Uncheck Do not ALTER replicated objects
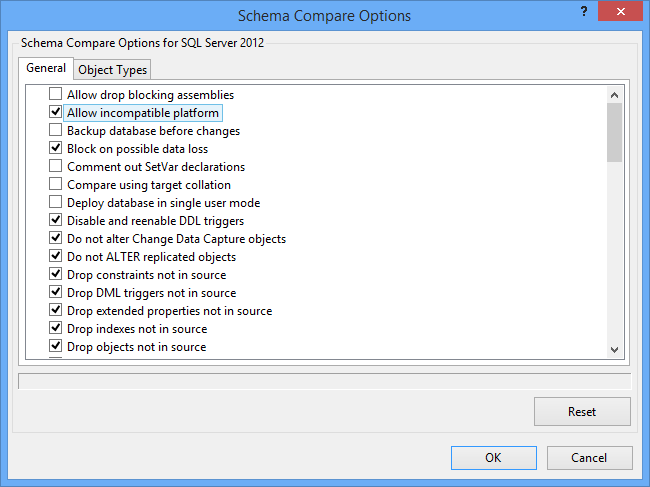 coord(56,257)
